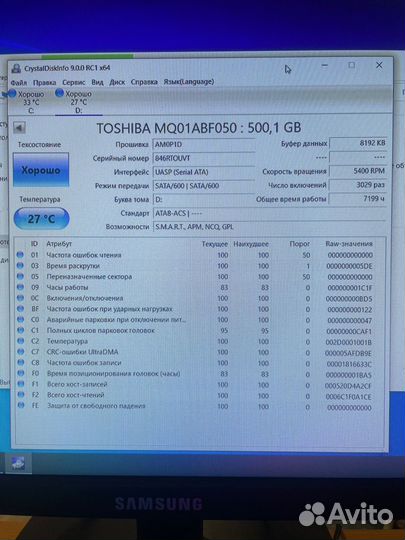The height and width of the screenshot is (540, 405).
Task: Open the Правка menu
Action: point(44,82)
